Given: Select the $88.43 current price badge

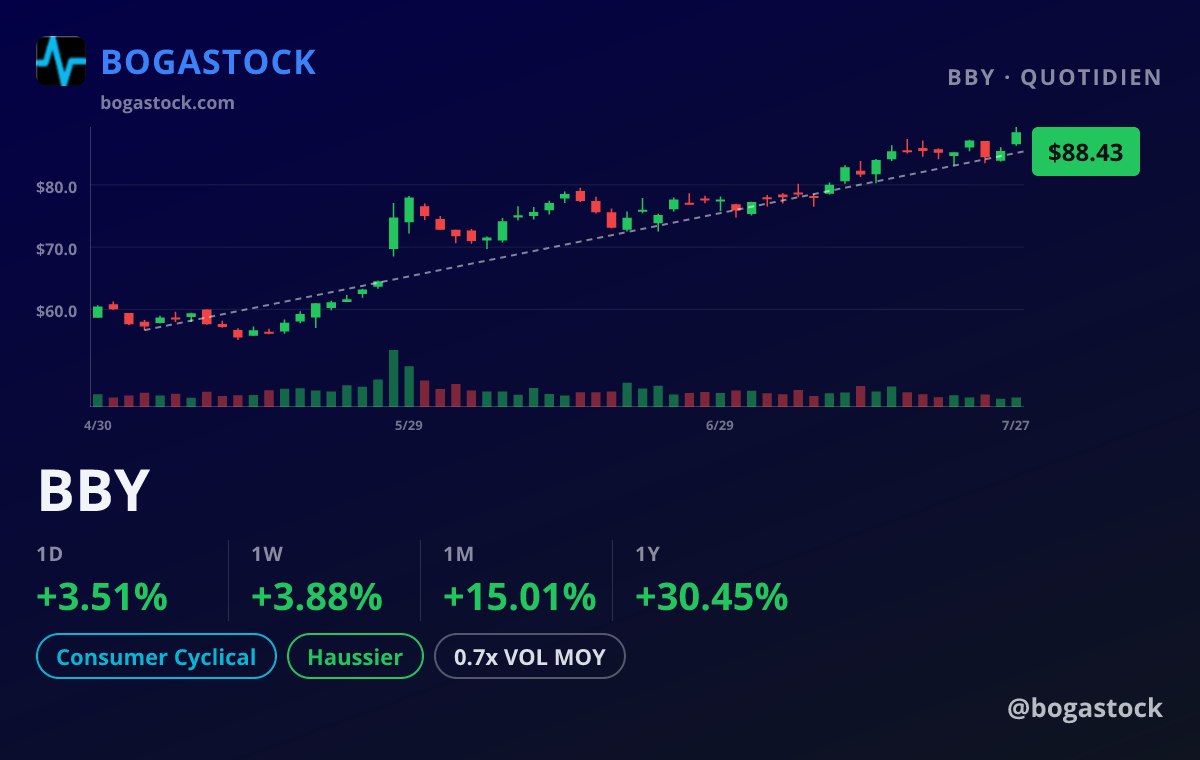Looking at the screenshot, I should [1086, 152].
